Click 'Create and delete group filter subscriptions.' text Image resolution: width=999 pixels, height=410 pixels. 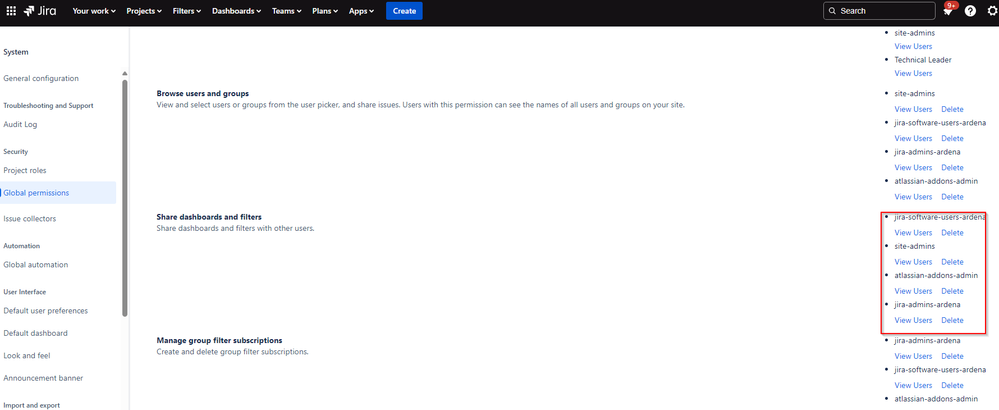[233, 351]
